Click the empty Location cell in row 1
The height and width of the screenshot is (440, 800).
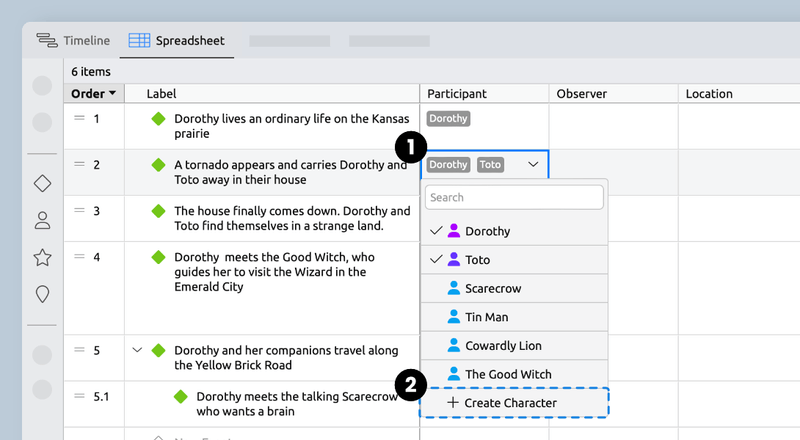coord(739,127)
